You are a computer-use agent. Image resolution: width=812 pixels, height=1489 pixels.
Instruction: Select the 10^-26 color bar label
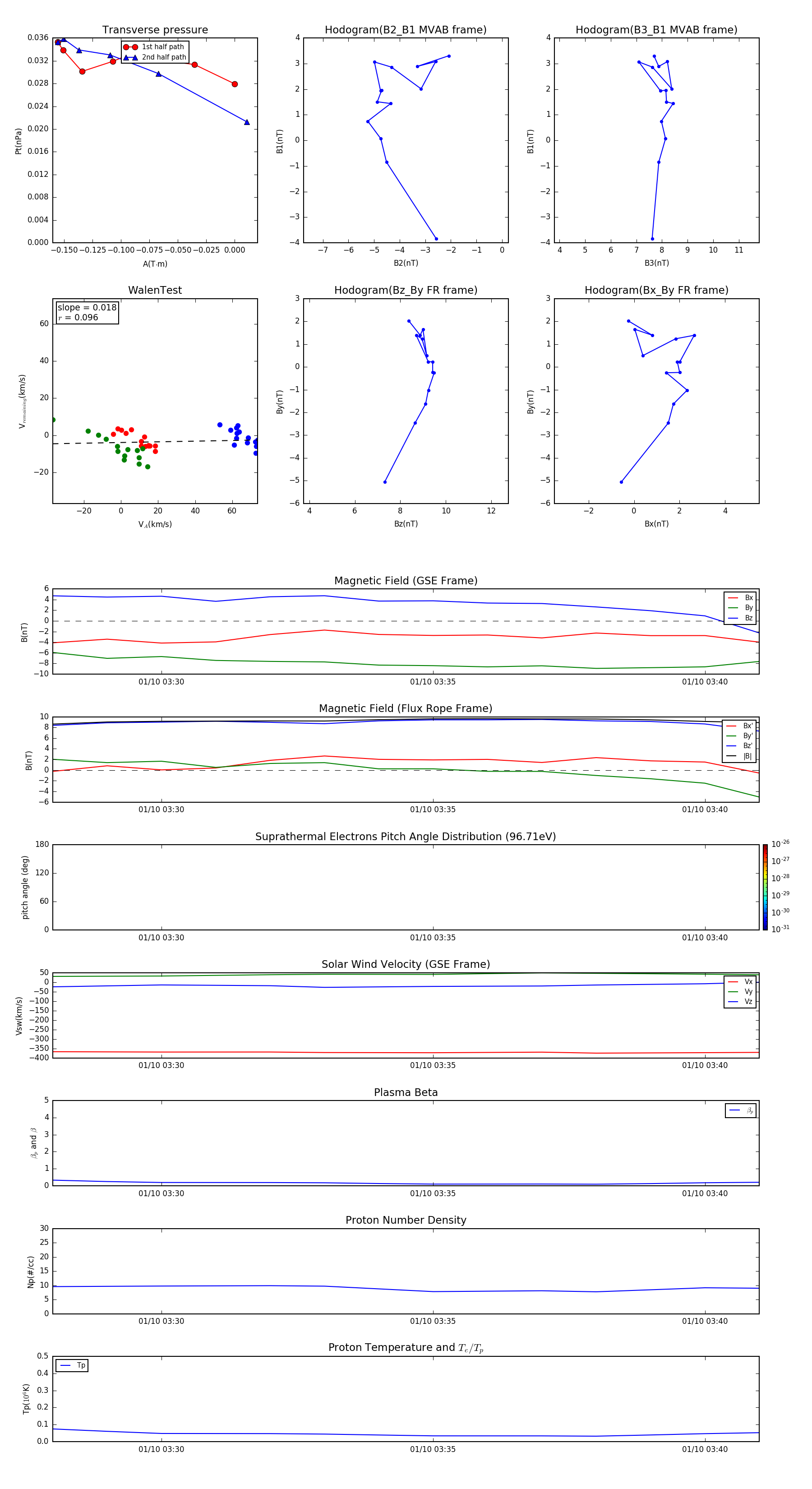click(780, 844)
